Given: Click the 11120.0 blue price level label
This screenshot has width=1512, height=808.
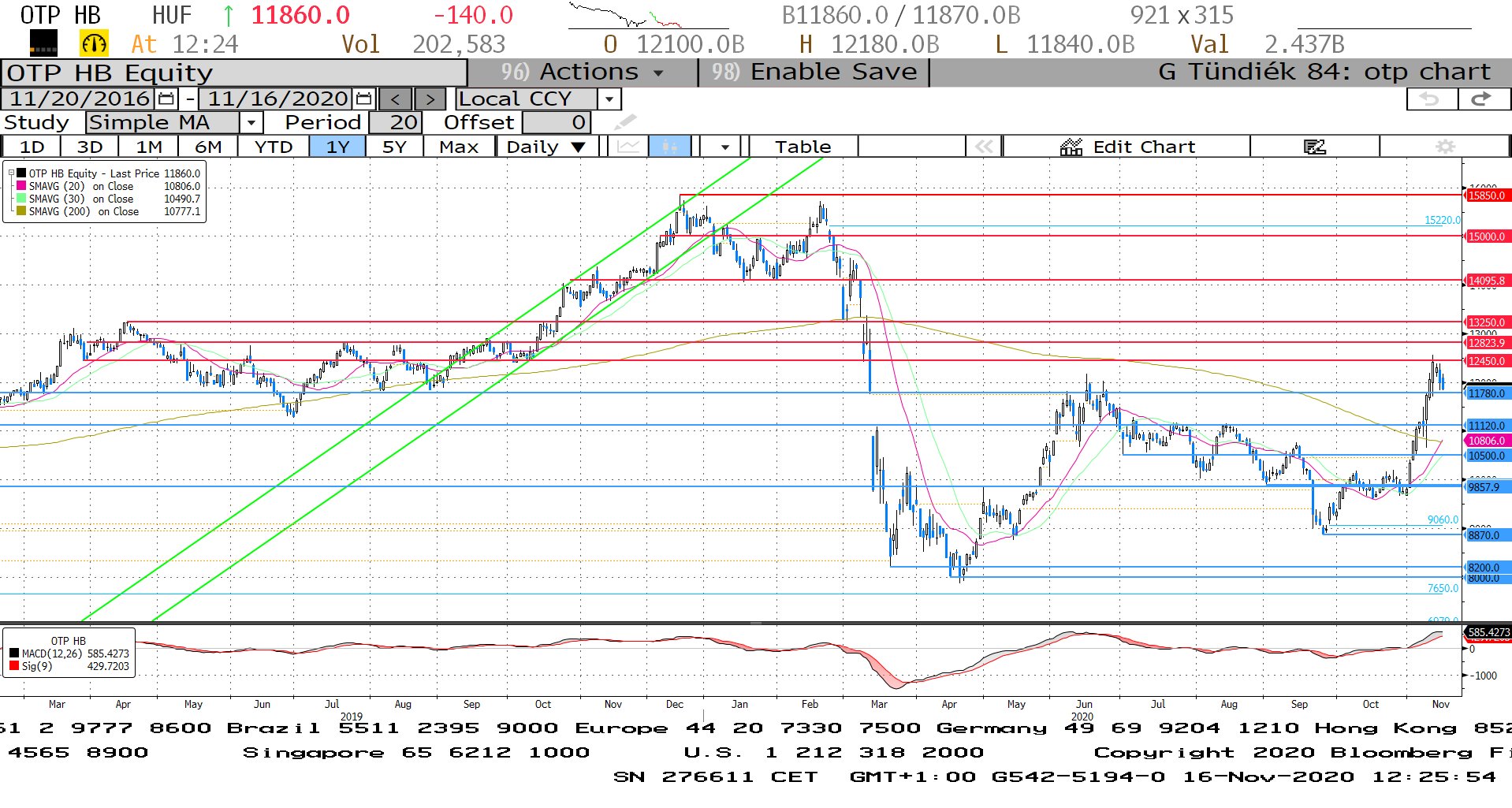Looking at the screenshot, I should tap(1486, 426).
